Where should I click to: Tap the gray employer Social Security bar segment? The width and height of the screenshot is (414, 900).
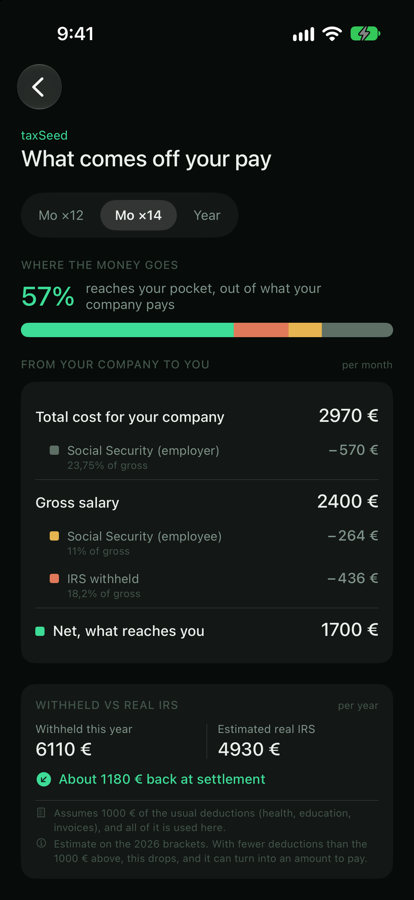pos(357,330)
